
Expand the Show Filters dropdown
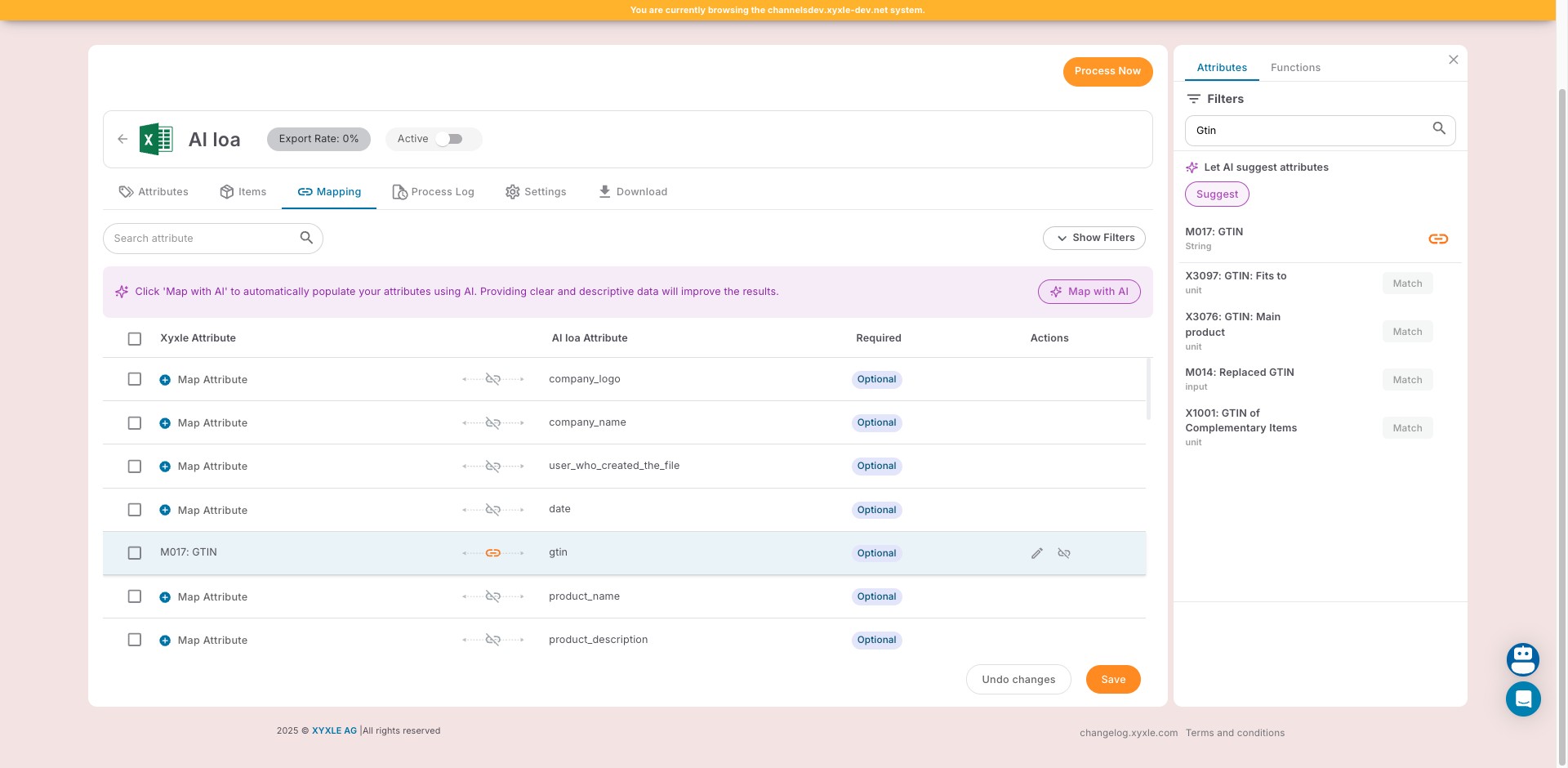(x=1094, y=238)
